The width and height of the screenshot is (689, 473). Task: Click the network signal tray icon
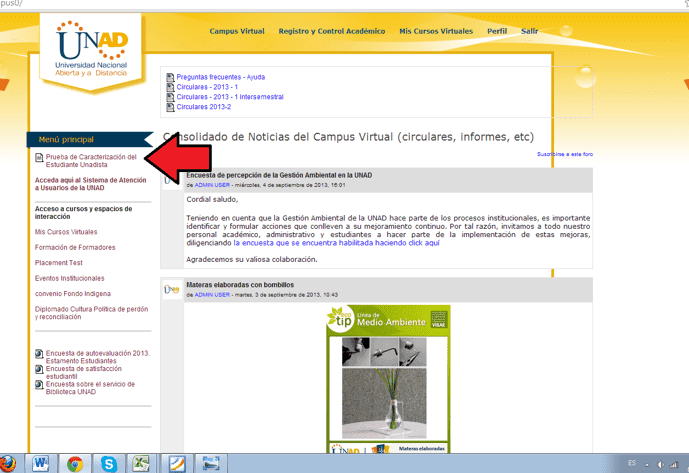click(674, 464)
